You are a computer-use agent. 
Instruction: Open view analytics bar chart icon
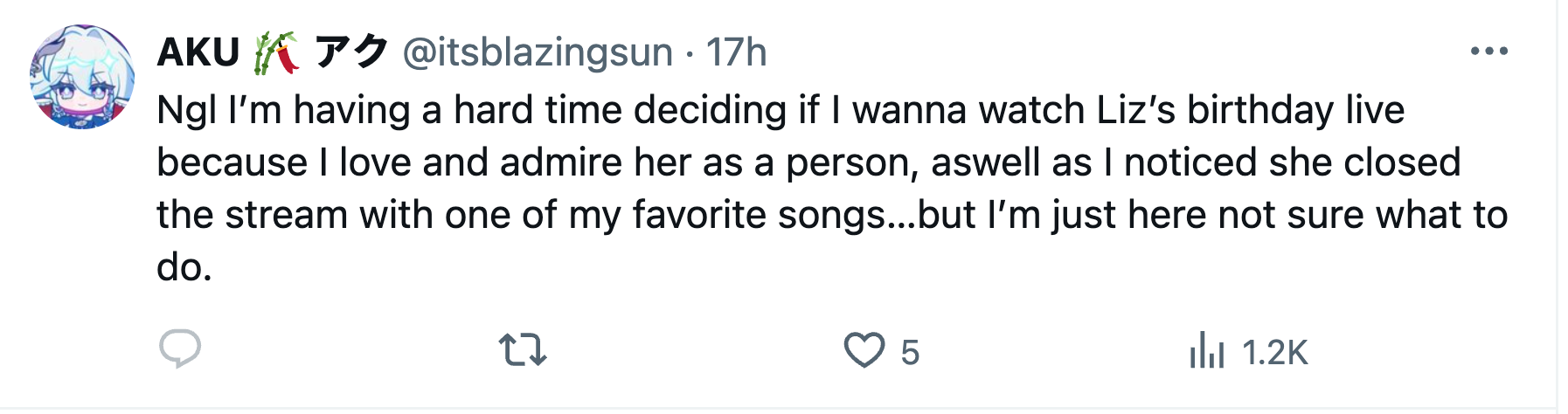(x=1206, y=351)
